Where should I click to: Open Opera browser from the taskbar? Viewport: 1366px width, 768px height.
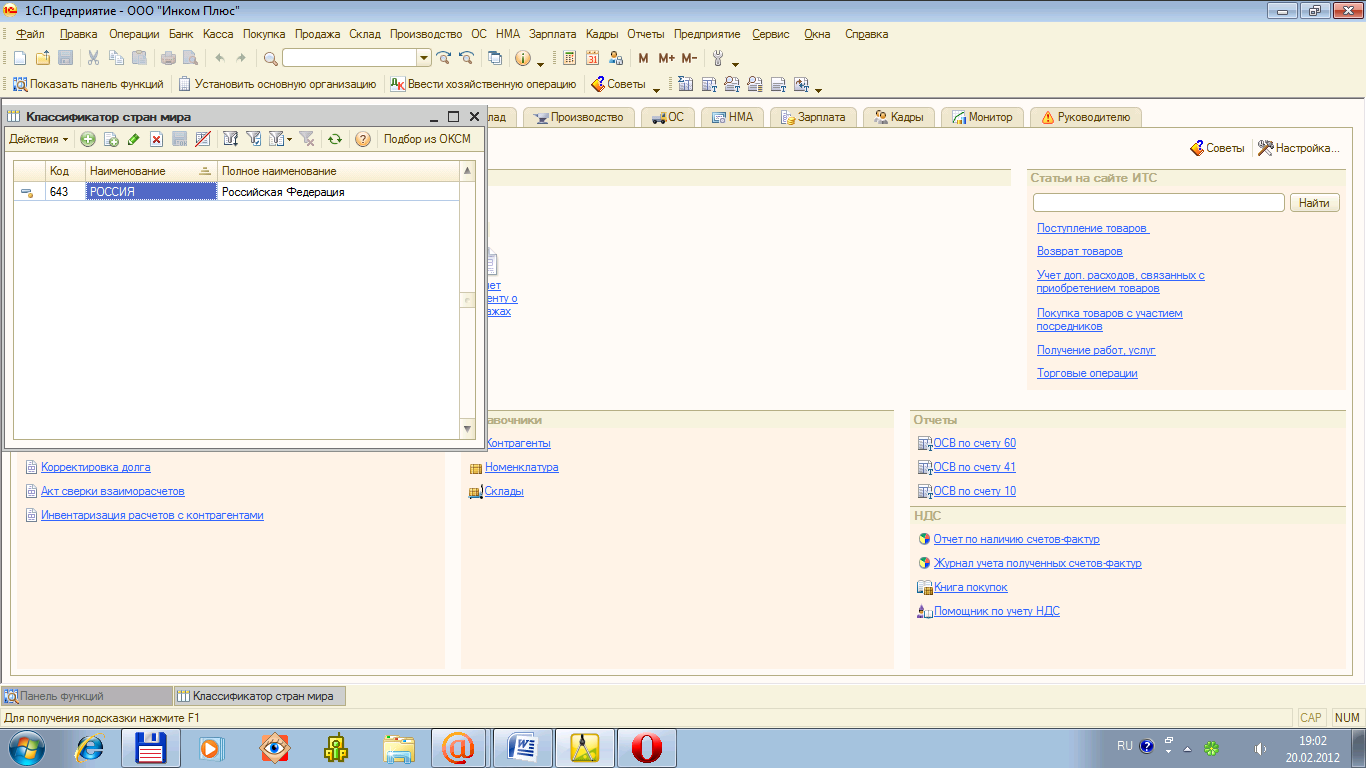[646, 747]
